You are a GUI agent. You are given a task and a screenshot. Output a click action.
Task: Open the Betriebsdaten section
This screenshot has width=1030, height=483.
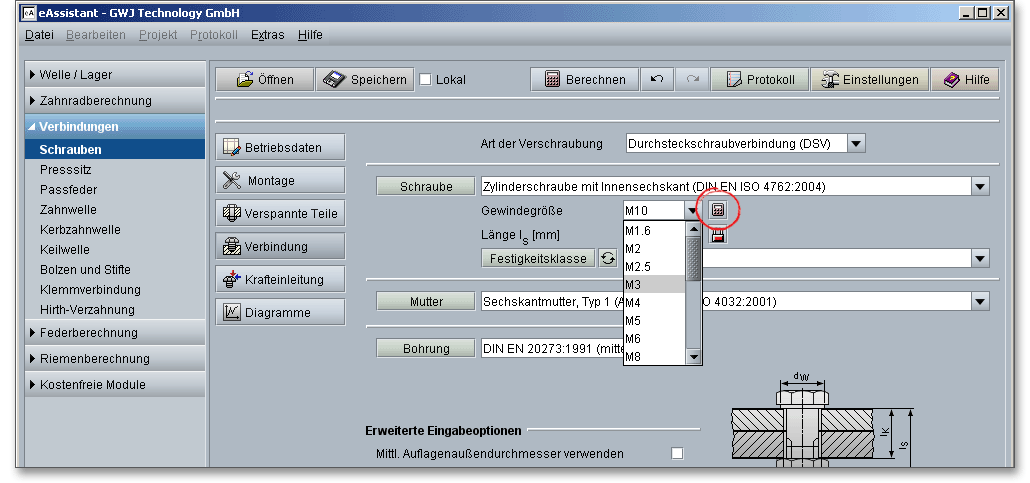point(280,147)
